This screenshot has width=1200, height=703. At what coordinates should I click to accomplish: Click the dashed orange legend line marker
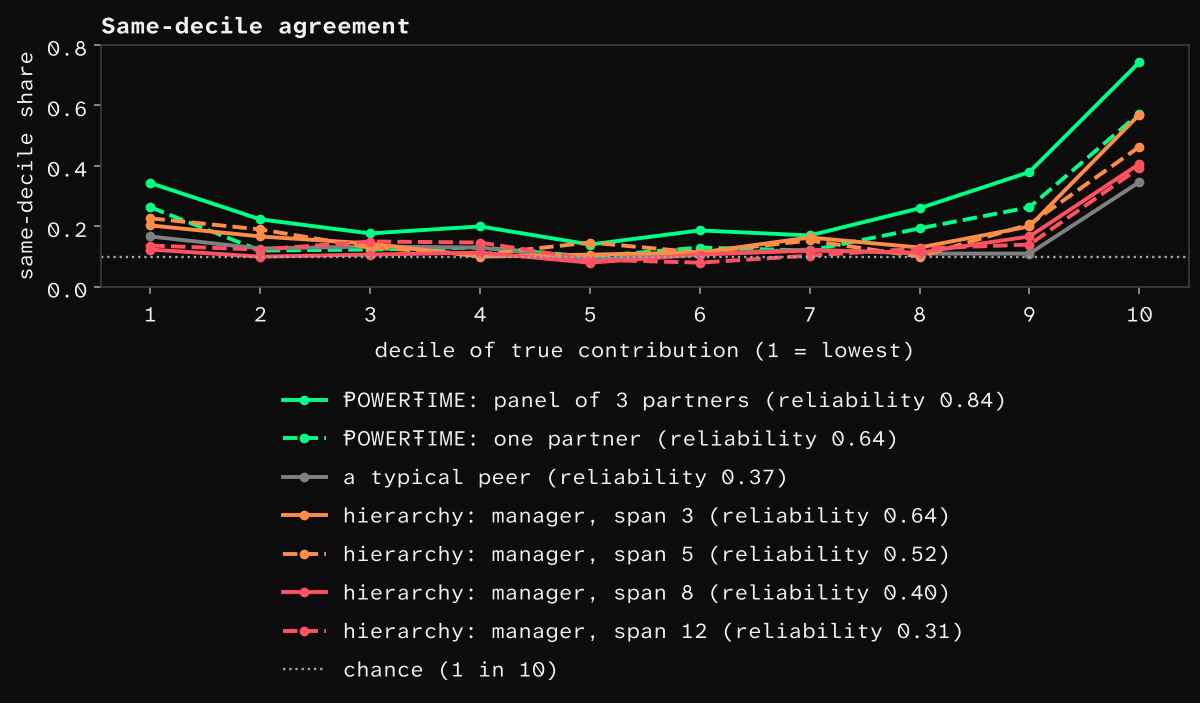304,554
